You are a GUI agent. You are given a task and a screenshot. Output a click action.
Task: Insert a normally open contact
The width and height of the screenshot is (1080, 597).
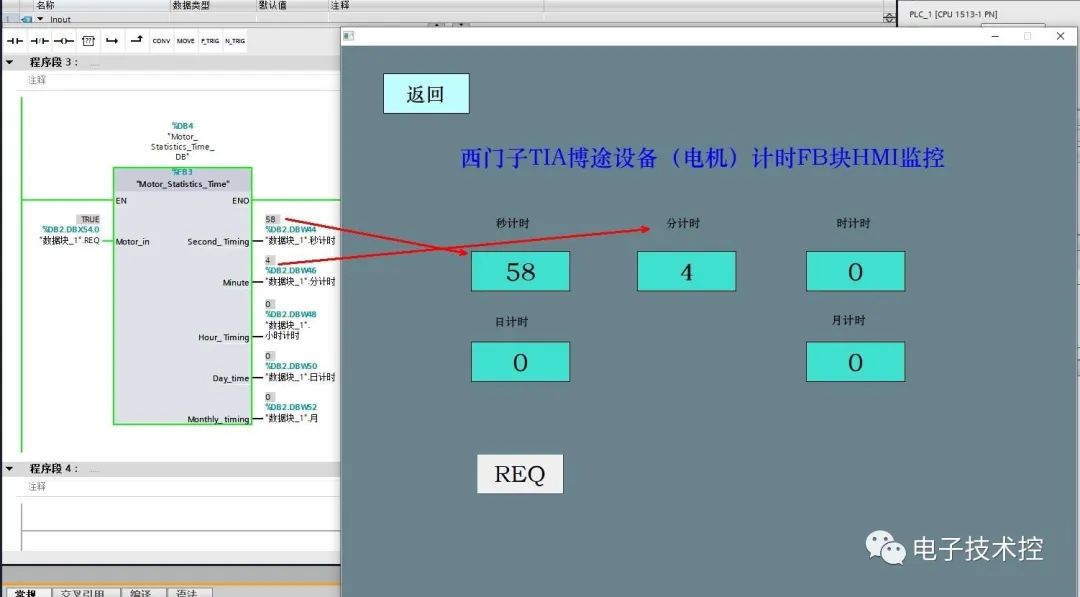(x=14, y=41)
